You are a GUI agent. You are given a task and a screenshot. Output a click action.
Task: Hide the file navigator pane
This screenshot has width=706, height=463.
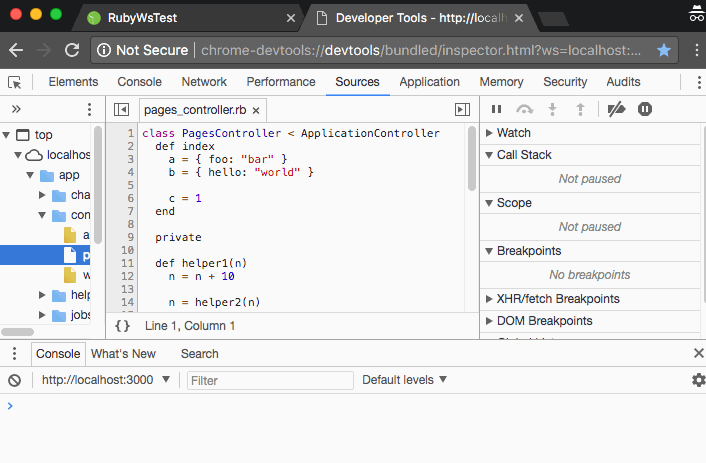[x=122, y=109]
